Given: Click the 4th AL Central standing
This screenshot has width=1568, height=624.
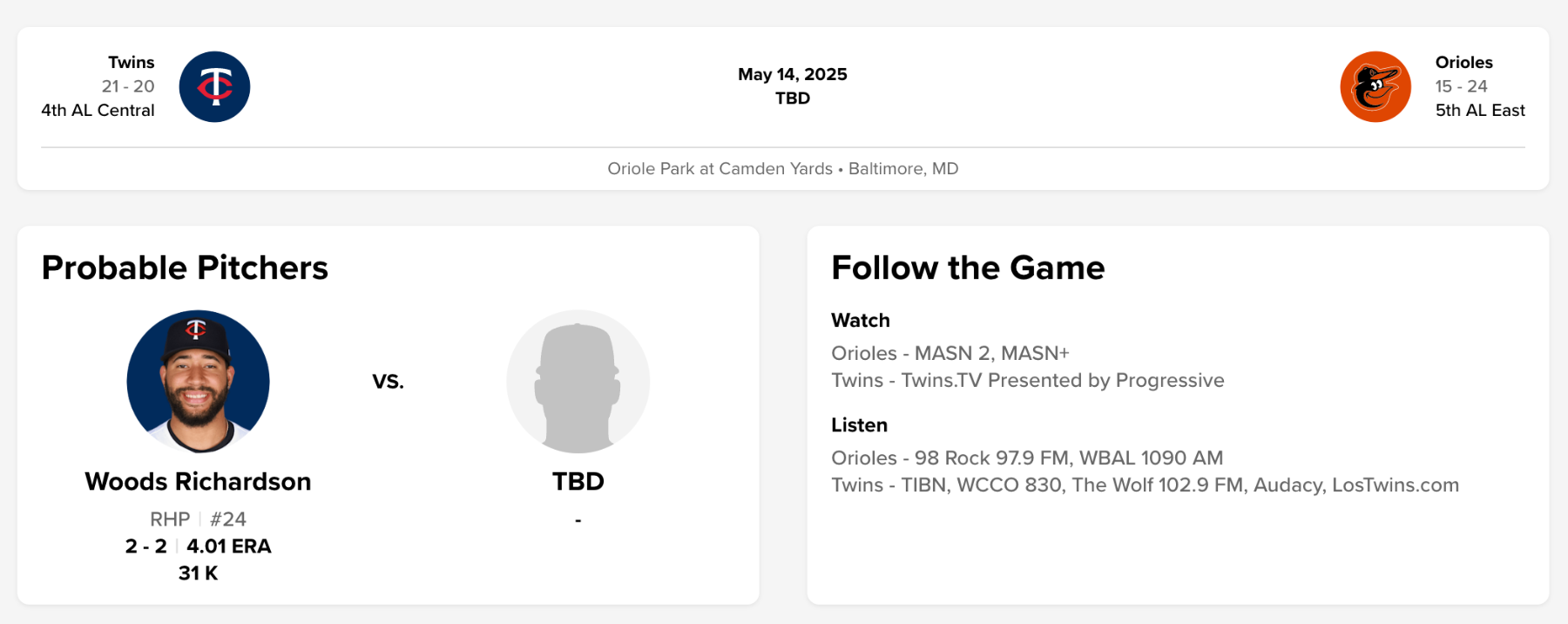Looking at the screenshot, I should 98,111.
